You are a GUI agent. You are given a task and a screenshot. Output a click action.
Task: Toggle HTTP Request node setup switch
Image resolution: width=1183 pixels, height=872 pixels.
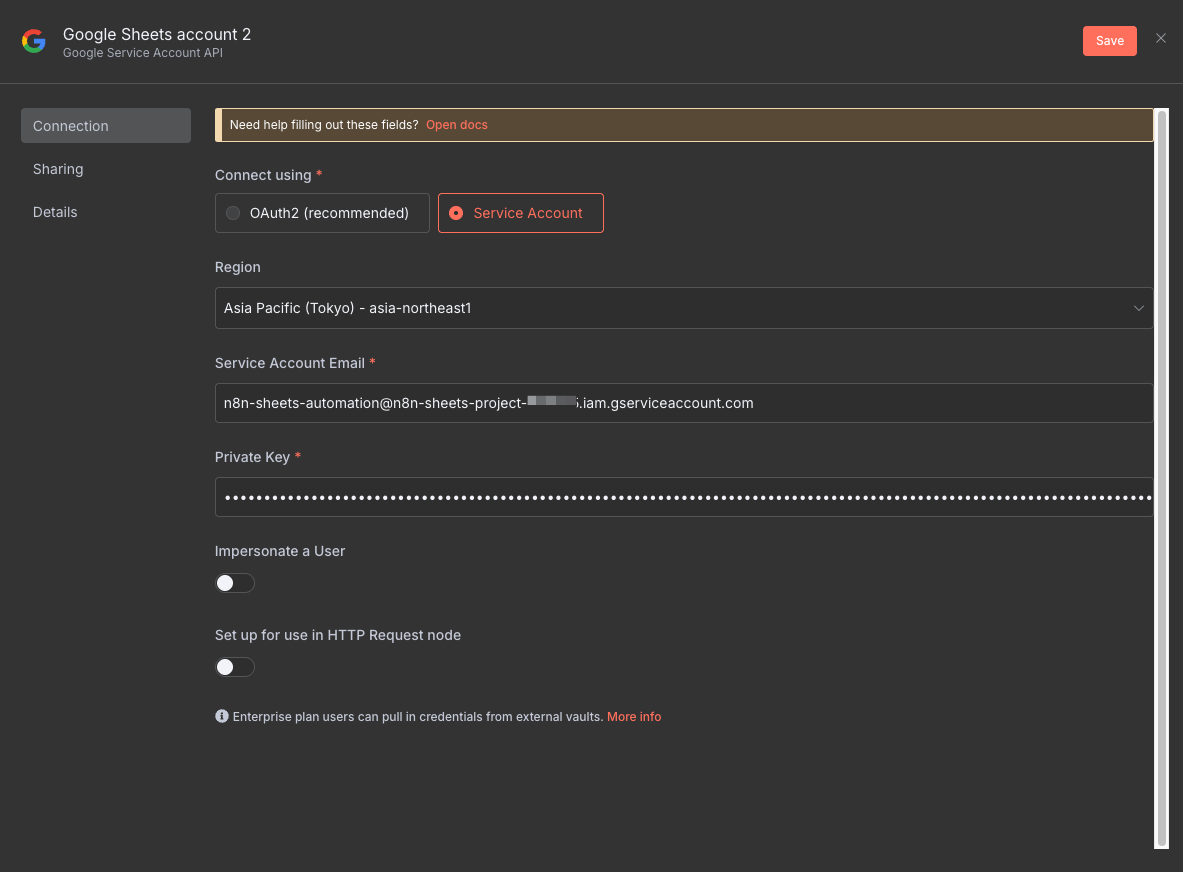[235, 667]
